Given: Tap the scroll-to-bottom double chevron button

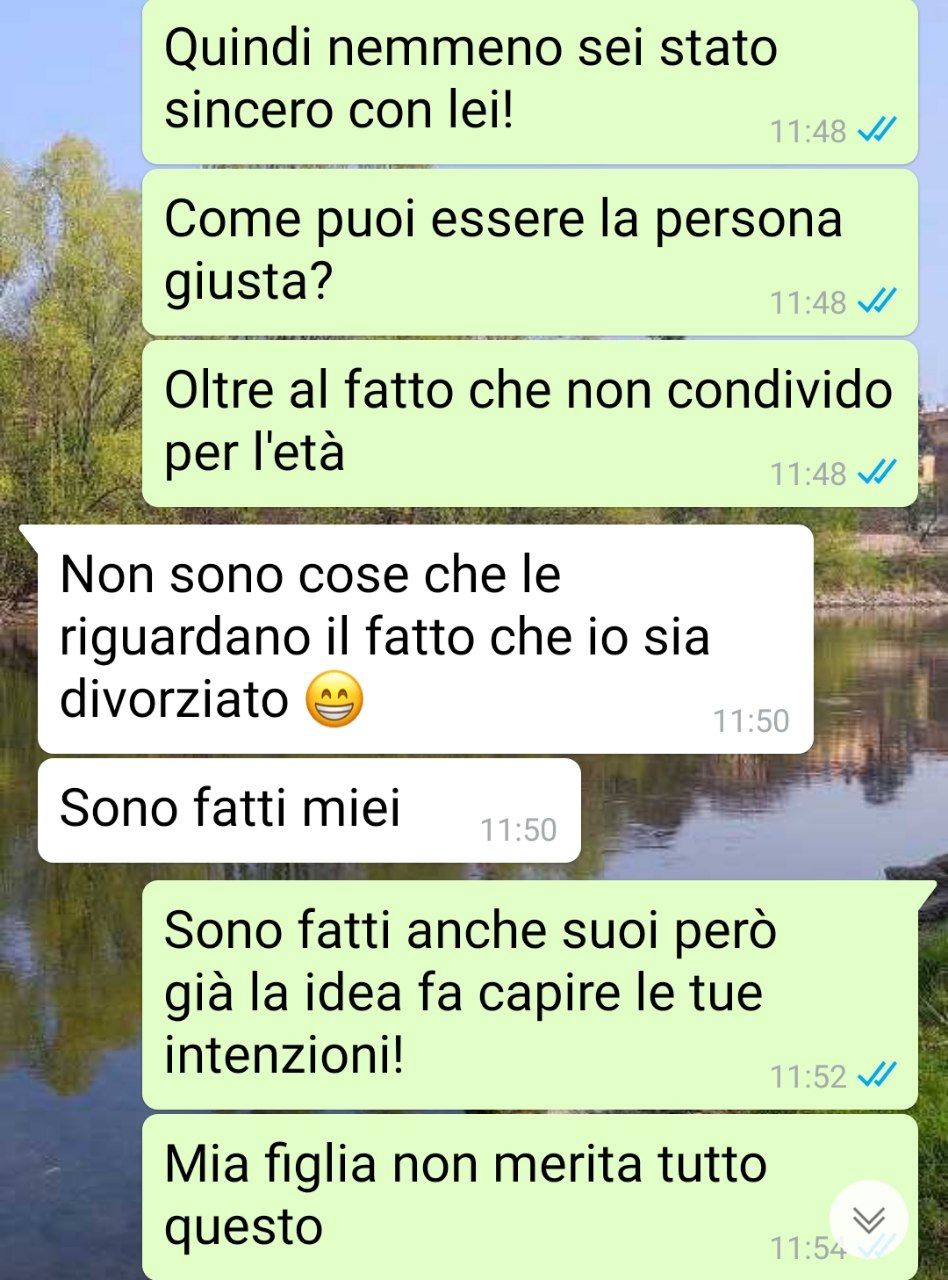Looking at the screenshot, I should click(x=869, y=1220).
